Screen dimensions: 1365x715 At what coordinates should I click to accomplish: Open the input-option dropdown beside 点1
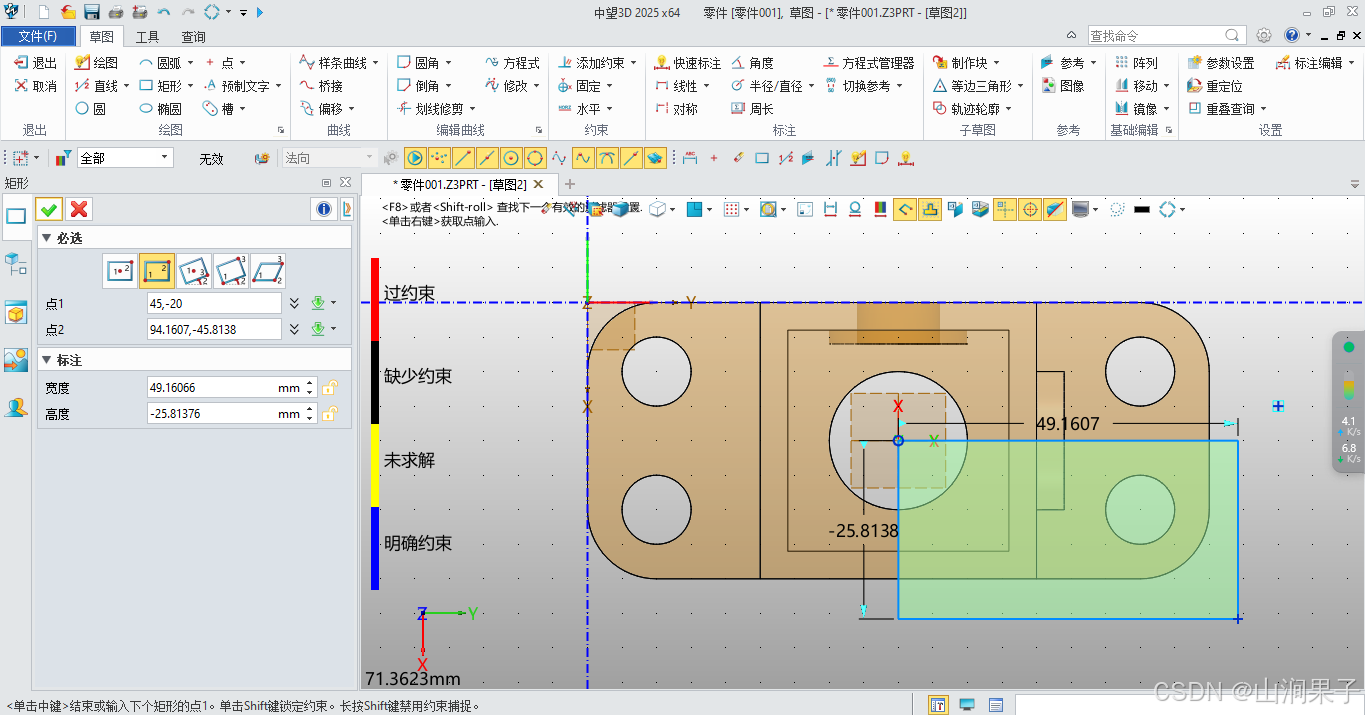pos(334,303)
